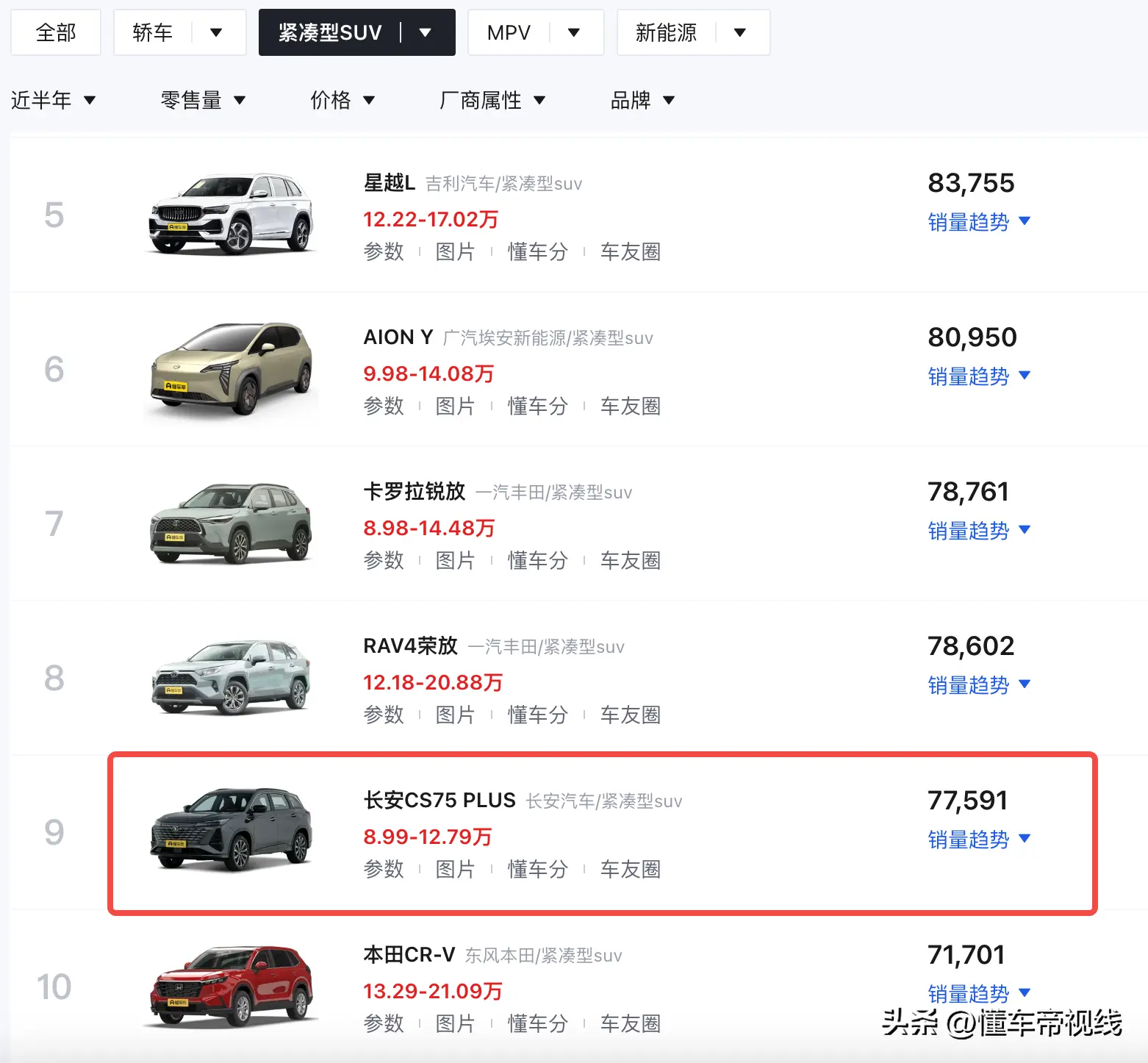Click the 8.99-12.79万 price text
1148x1063 pixels.
[428, 837]
